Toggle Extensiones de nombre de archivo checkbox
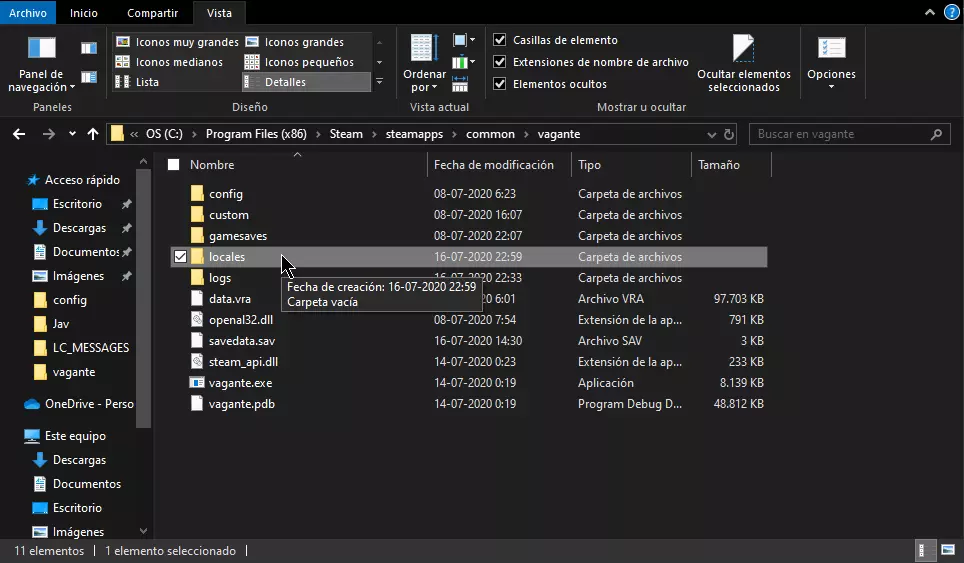 point(500,62)
